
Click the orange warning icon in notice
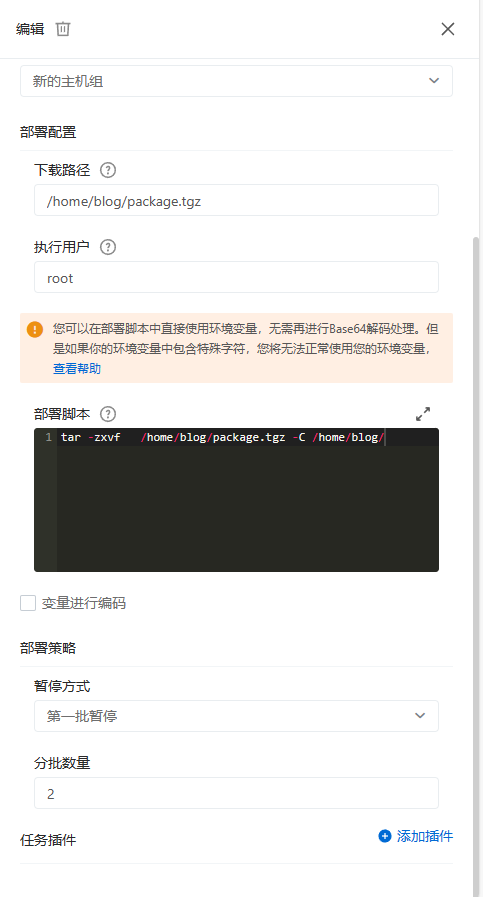pos(35,330)
